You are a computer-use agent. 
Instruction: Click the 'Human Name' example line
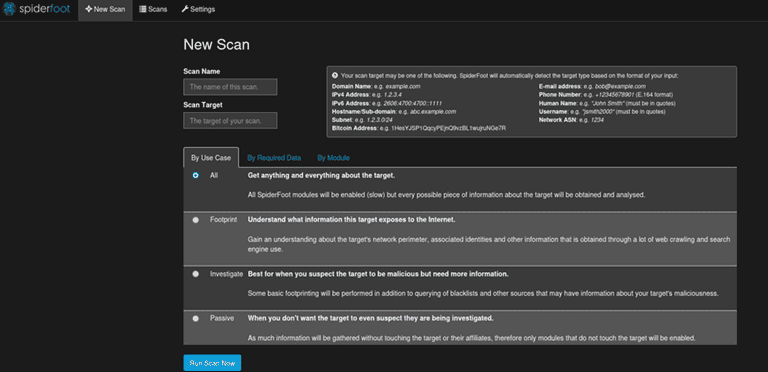tap(607, 103)
